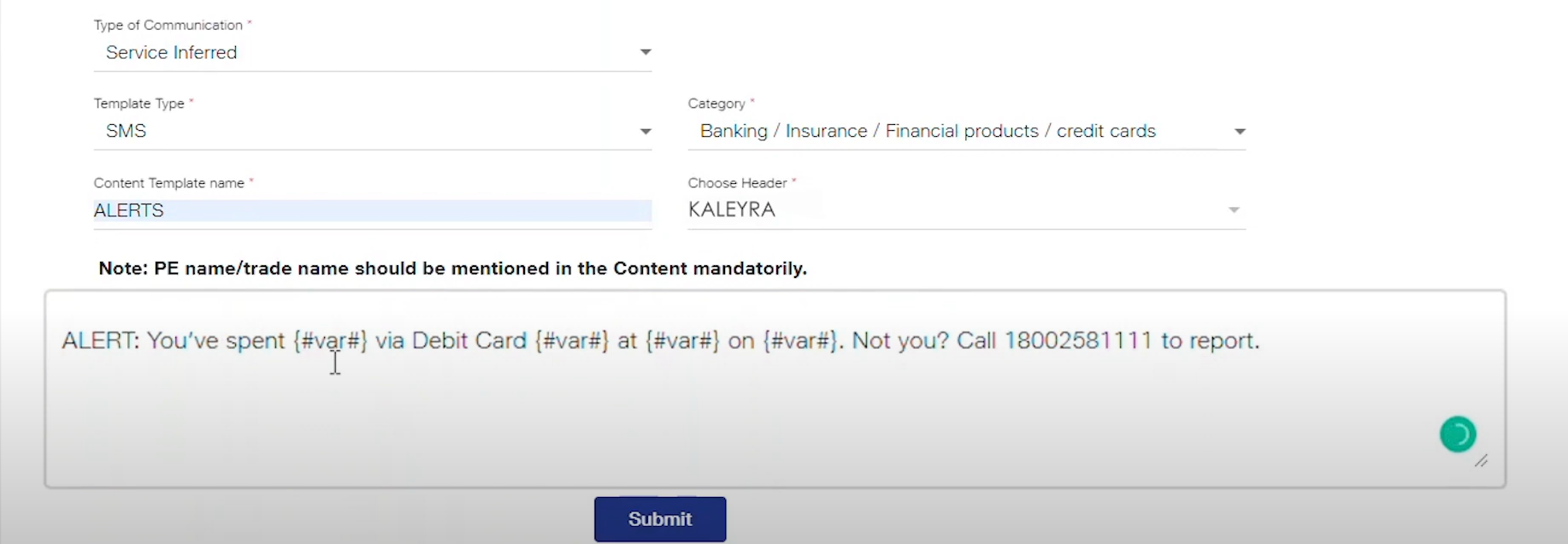Click the 'KALEYRA' header value
The height and width of the screenshot is (544, 1568).
coord(732,210)
